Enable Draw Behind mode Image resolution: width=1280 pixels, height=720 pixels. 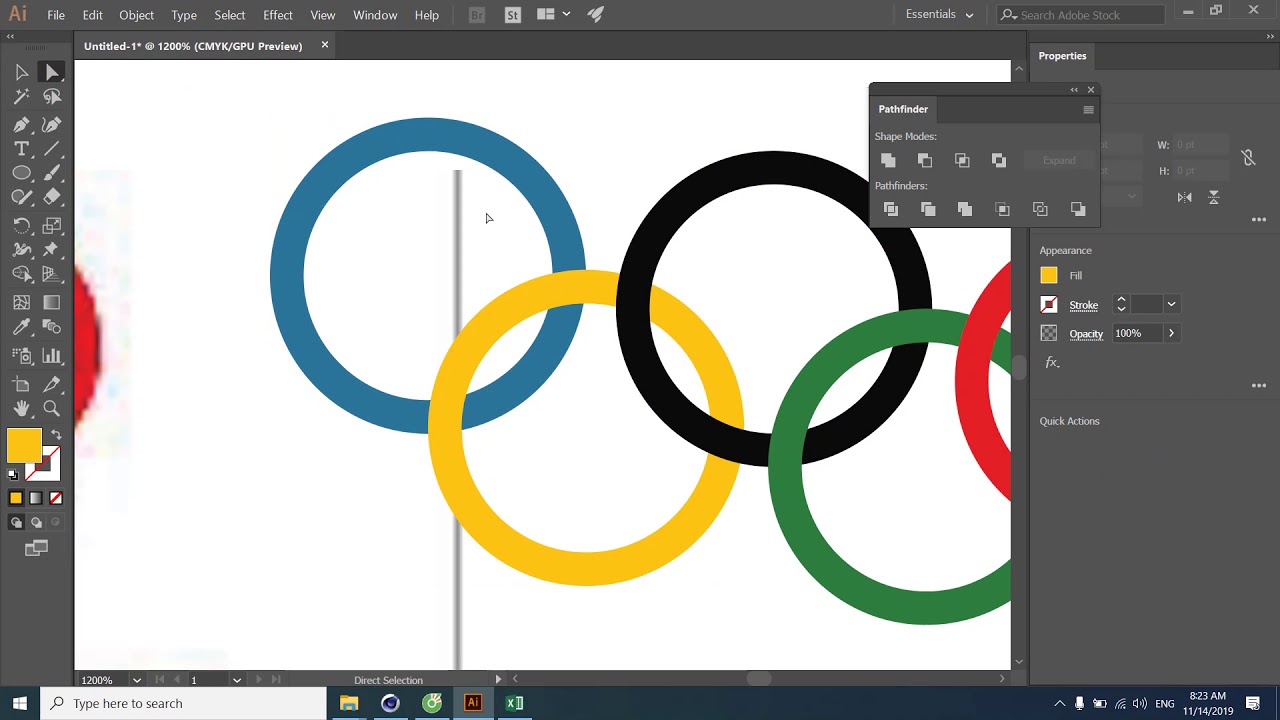coord(36,522)
